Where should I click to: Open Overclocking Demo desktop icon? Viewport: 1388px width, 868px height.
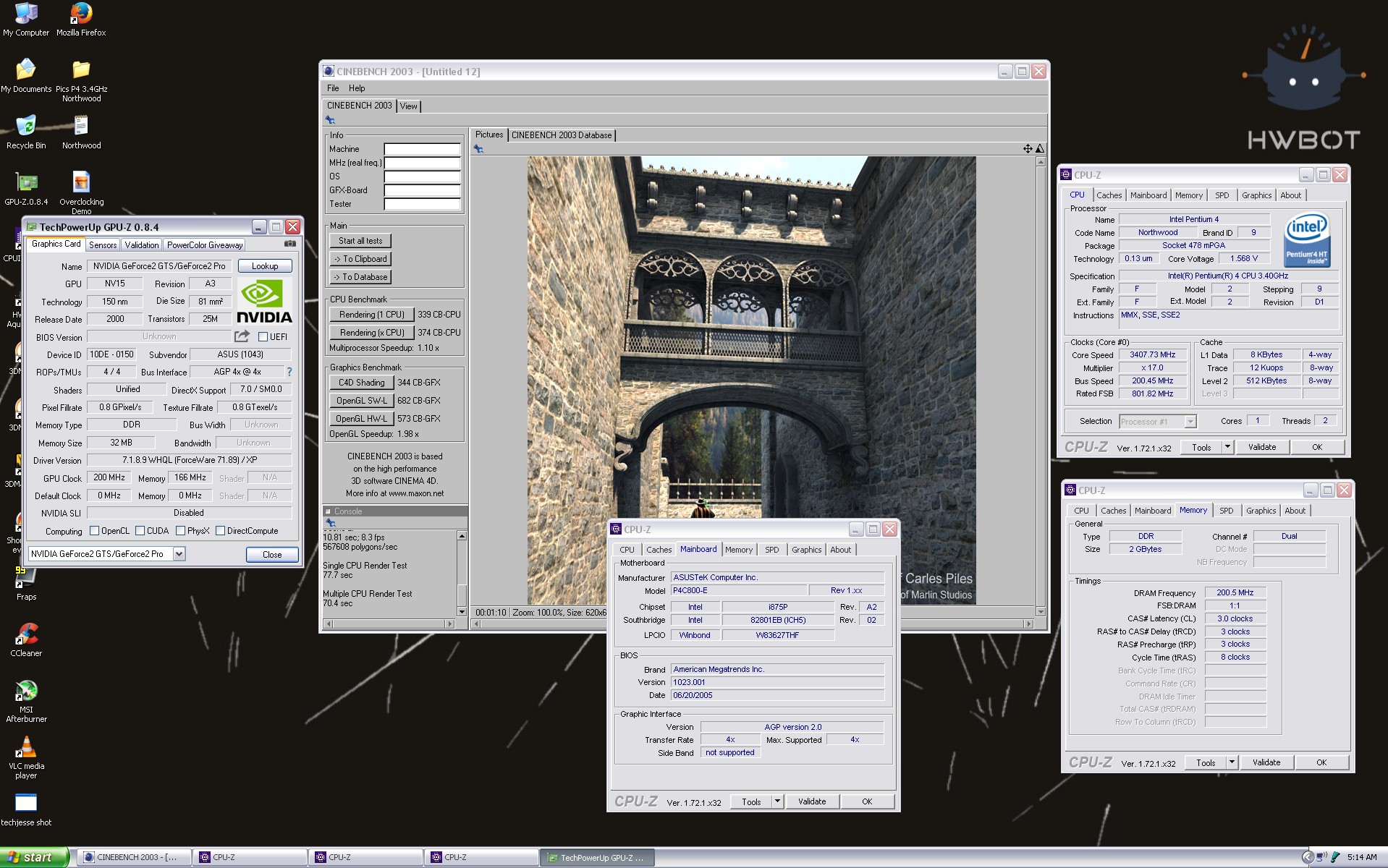(81, 192)
